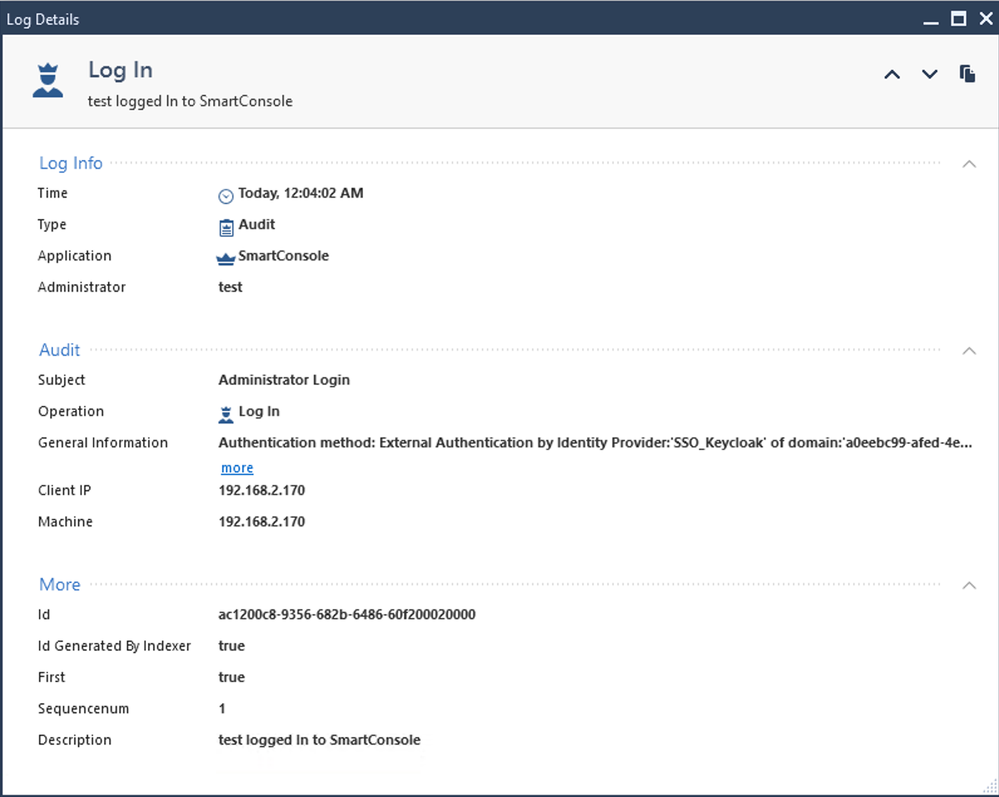Viewport: 999px width, 797px height.
Task: Click the Audit type clipboard icon
Action: 226,226
